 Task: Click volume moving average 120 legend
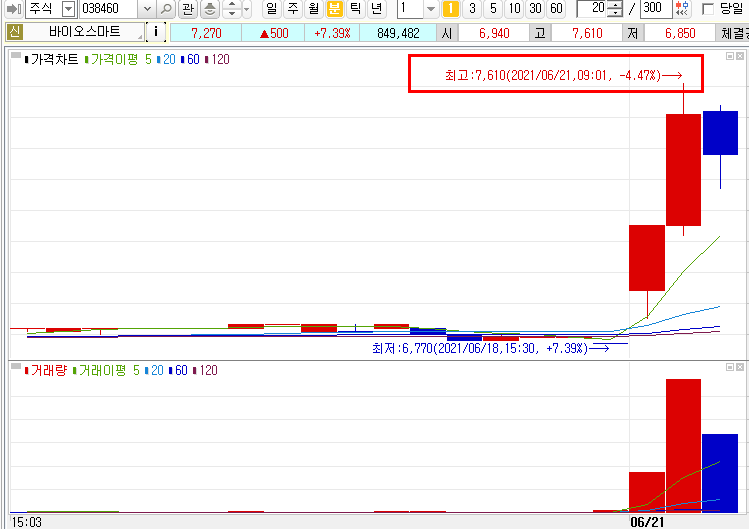[x=208, y=370]
